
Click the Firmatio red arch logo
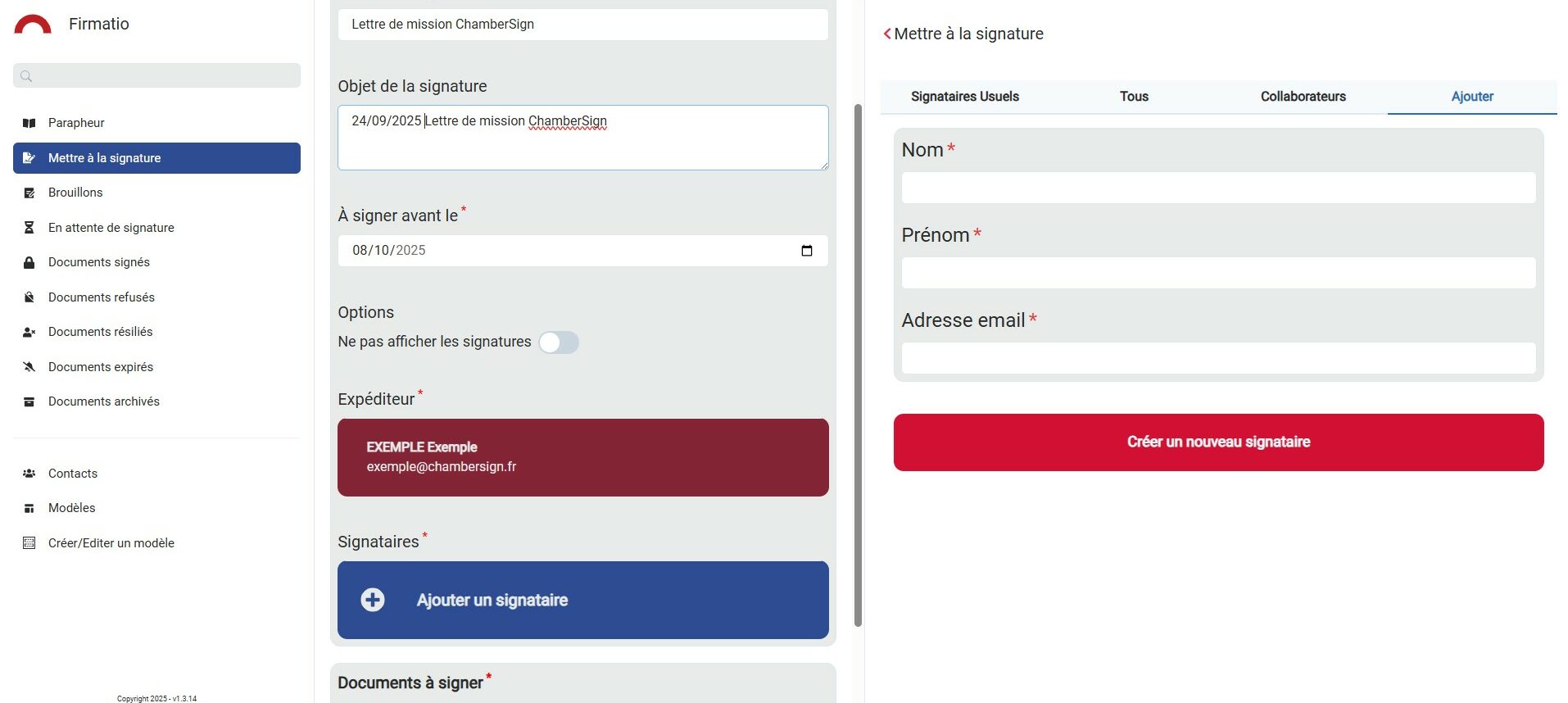tap(33, 25)
